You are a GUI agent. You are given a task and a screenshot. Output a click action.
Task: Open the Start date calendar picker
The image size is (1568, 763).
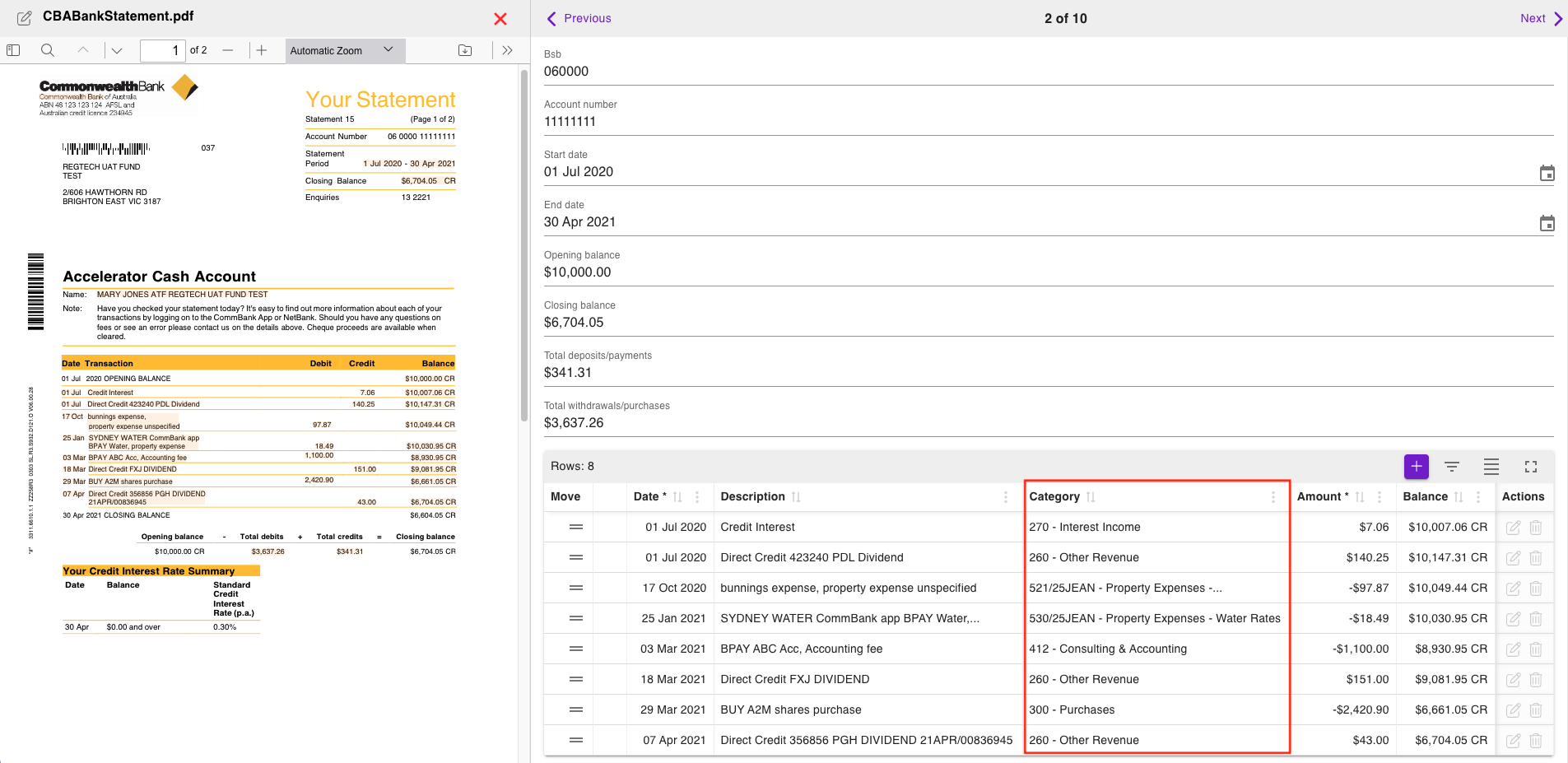coord(1547,173)
